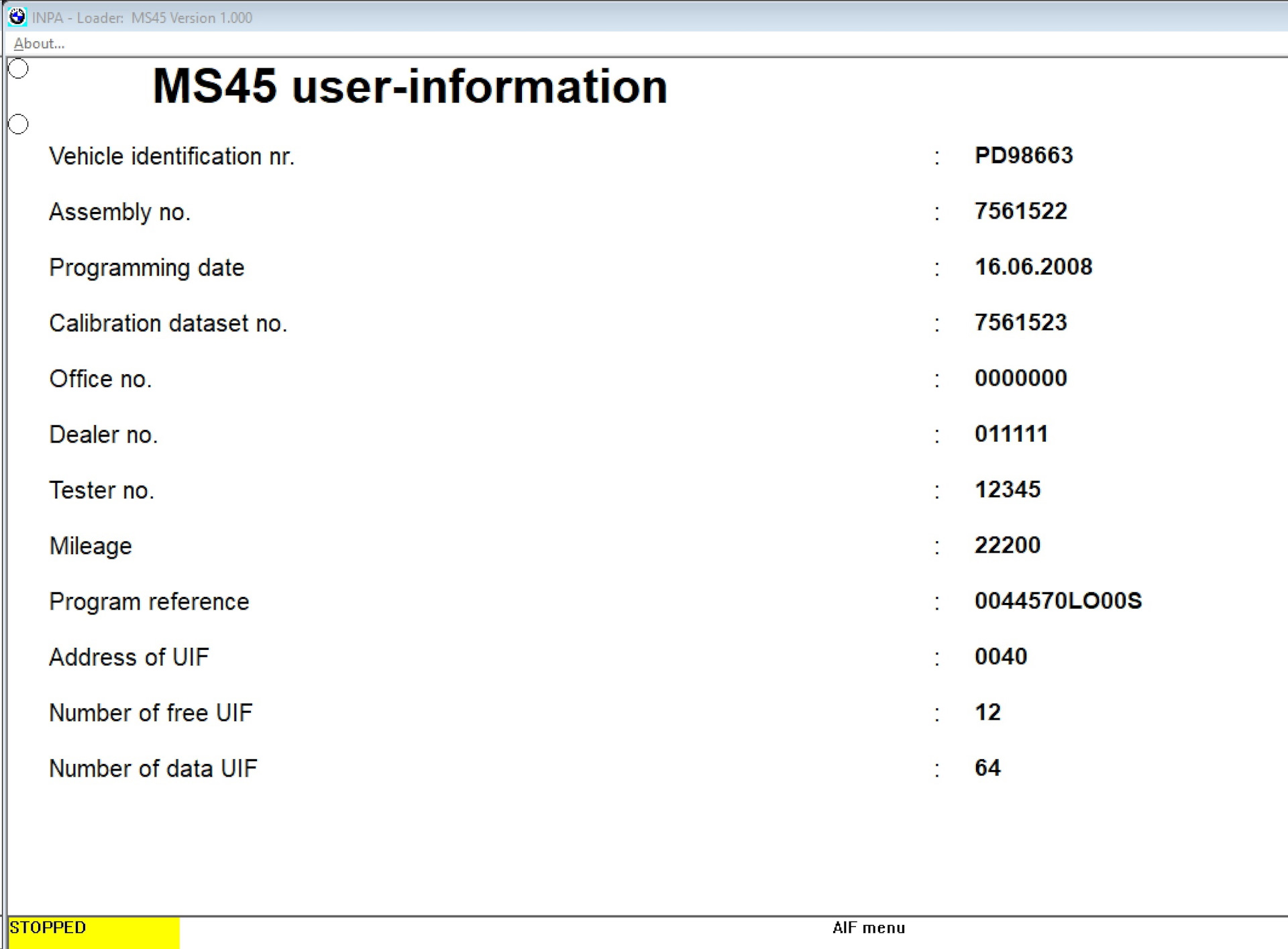Select Address of UIF value 0040
This screenshot has width=1288, height=949.
point(1001,657)
